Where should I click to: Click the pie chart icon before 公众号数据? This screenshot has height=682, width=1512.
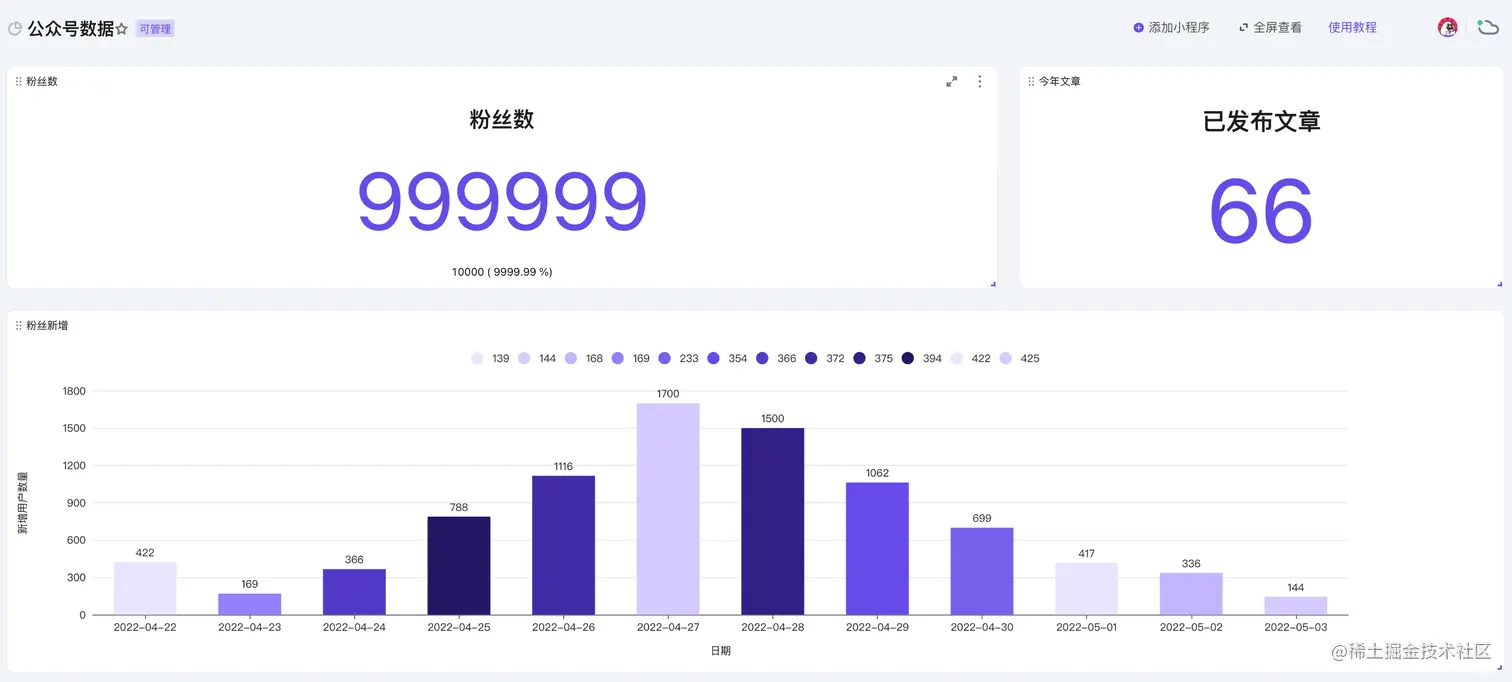point(14,29)
